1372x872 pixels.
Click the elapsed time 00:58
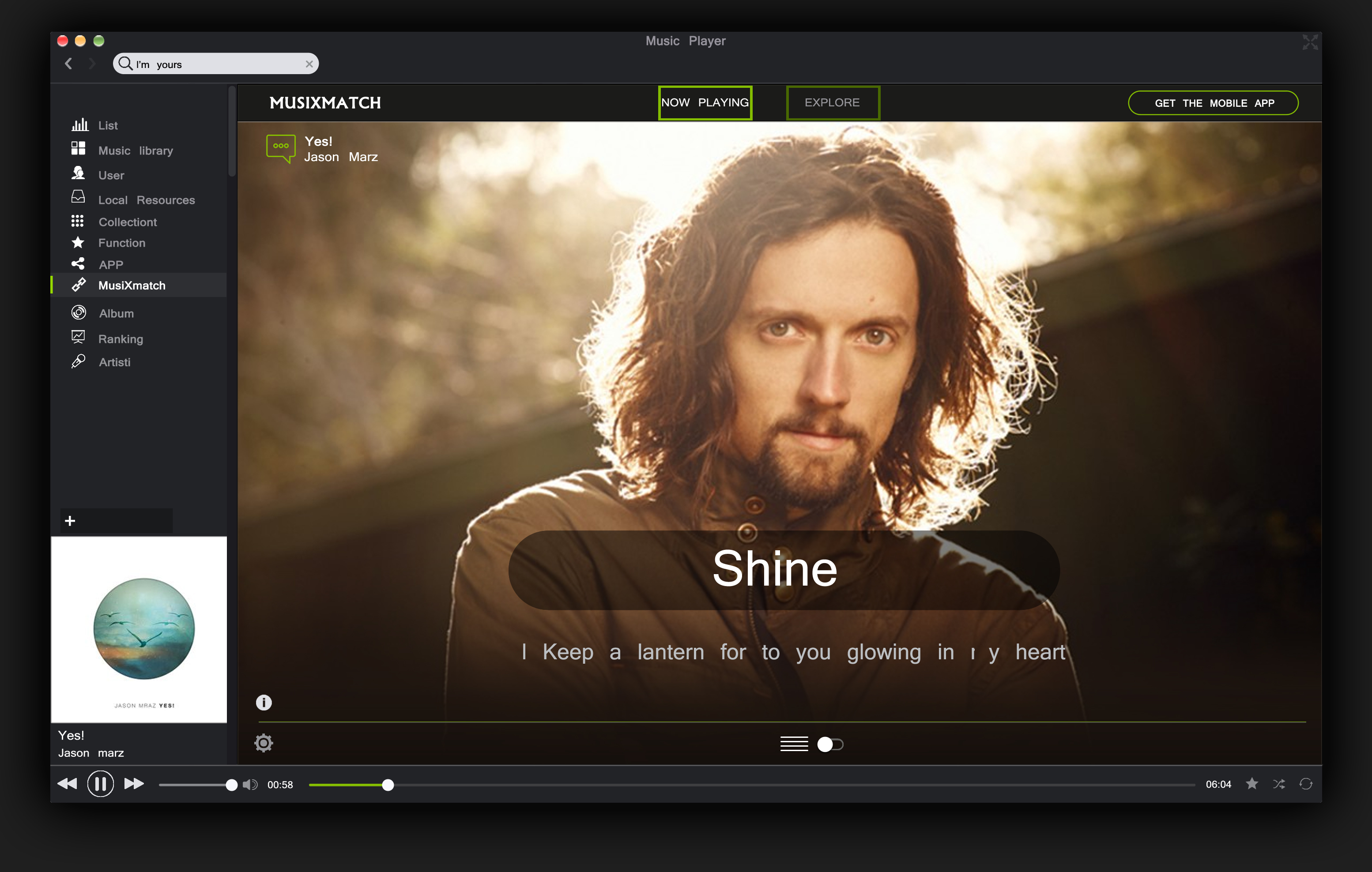[280, 785]
